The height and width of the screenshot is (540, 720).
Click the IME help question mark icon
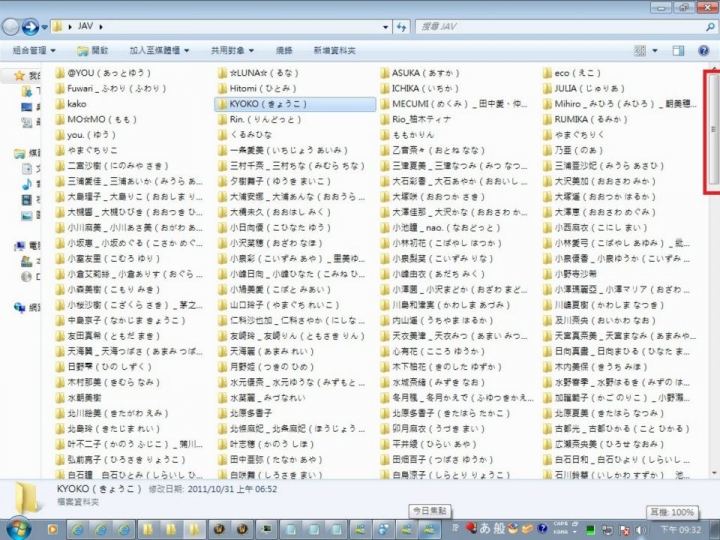542,529
